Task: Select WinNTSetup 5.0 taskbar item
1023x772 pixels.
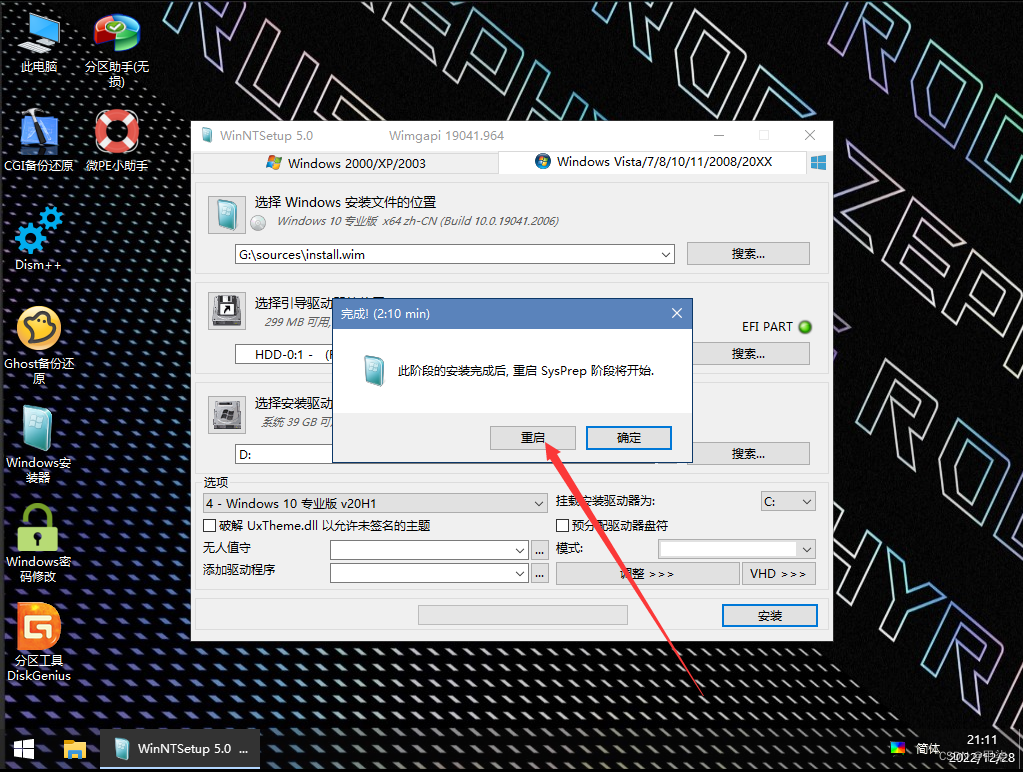Action: pyautogui.click(x=180, y=749)
